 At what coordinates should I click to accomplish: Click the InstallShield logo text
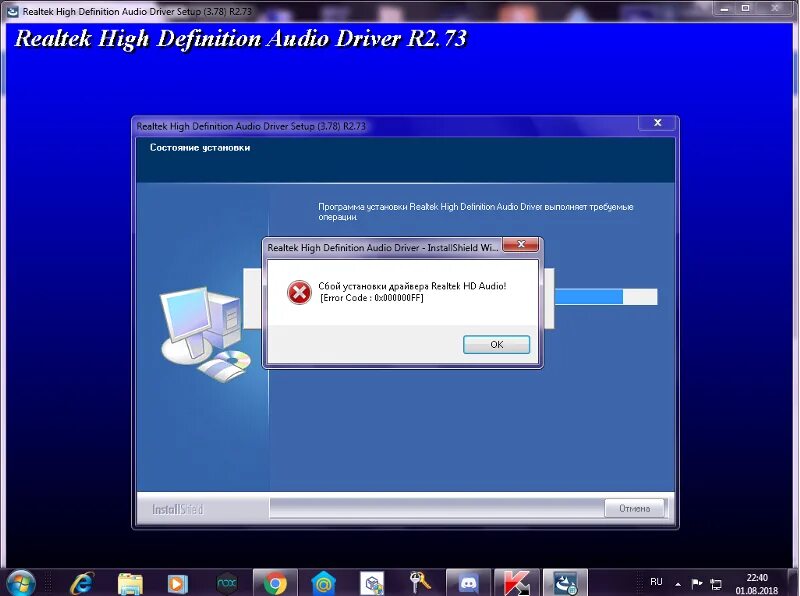click(x=178, y=509)
